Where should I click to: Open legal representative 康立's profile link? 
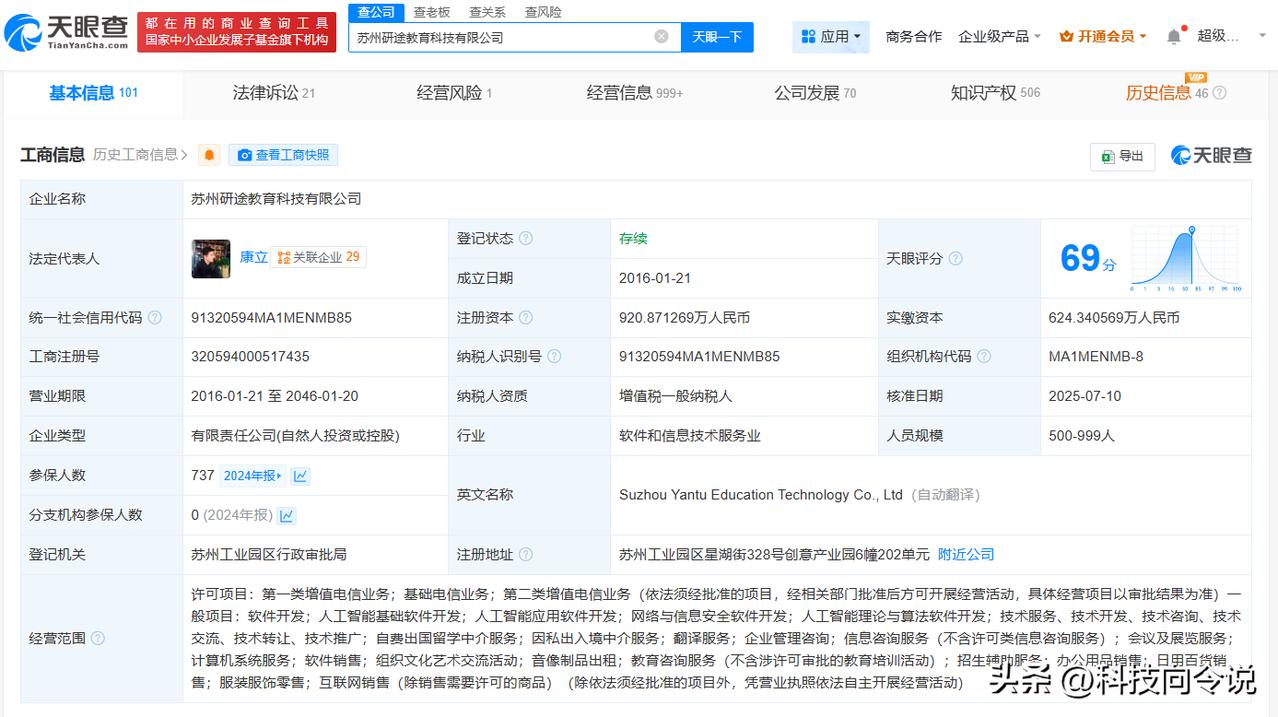(253, 257)
